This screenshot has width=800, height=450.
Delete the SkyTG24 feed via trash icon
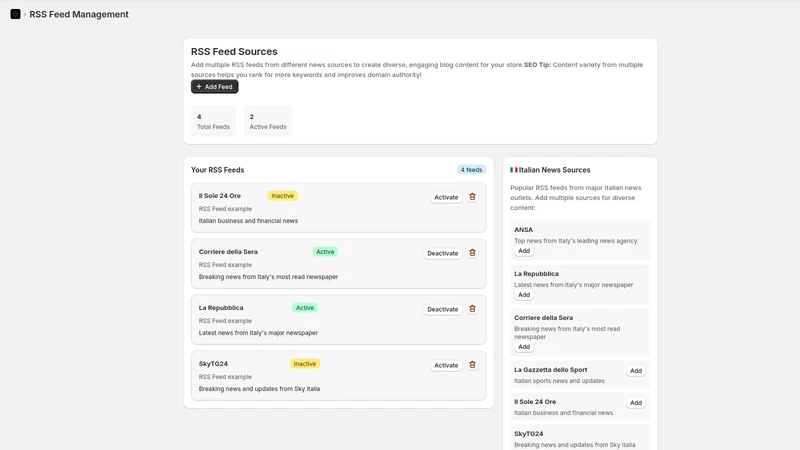(472, 365)
